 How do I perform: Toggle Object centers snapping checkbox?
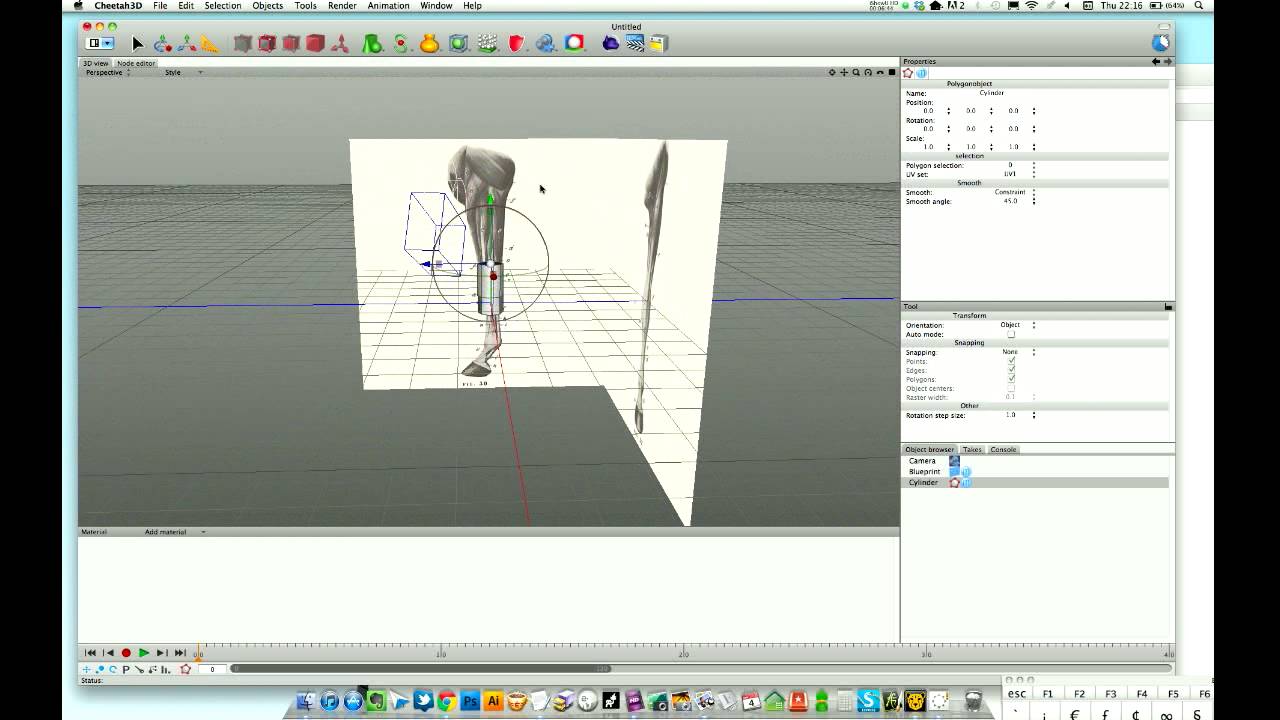pyautogui.click(x=1011, y=388)
